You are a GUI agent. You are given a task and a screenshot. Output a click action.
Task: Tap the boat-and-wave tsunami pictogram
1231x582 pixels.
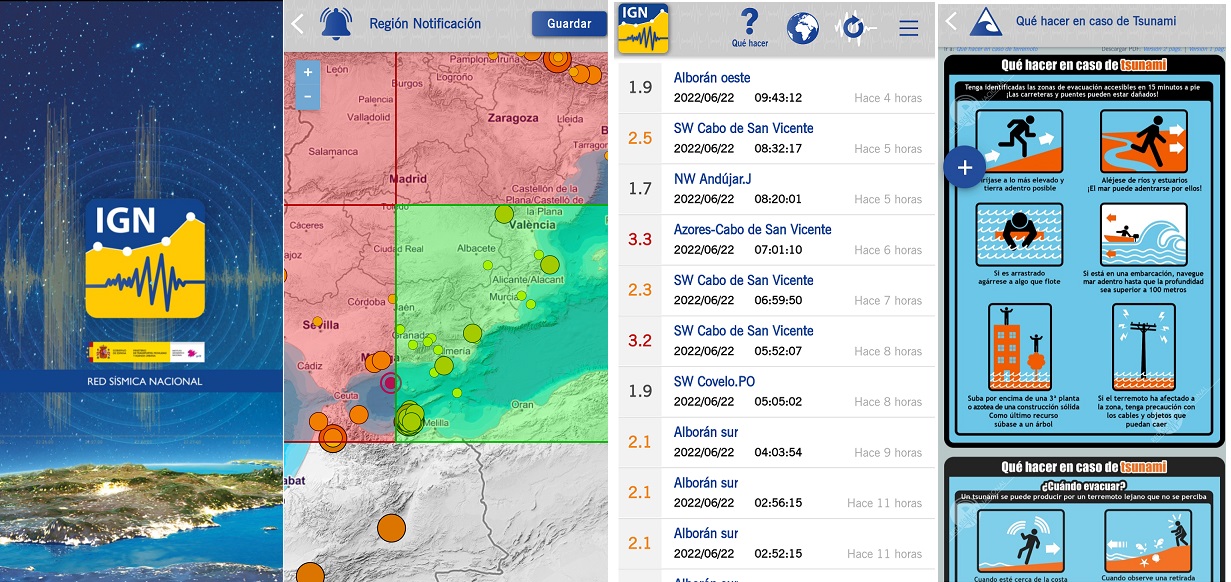[1143, 234]
